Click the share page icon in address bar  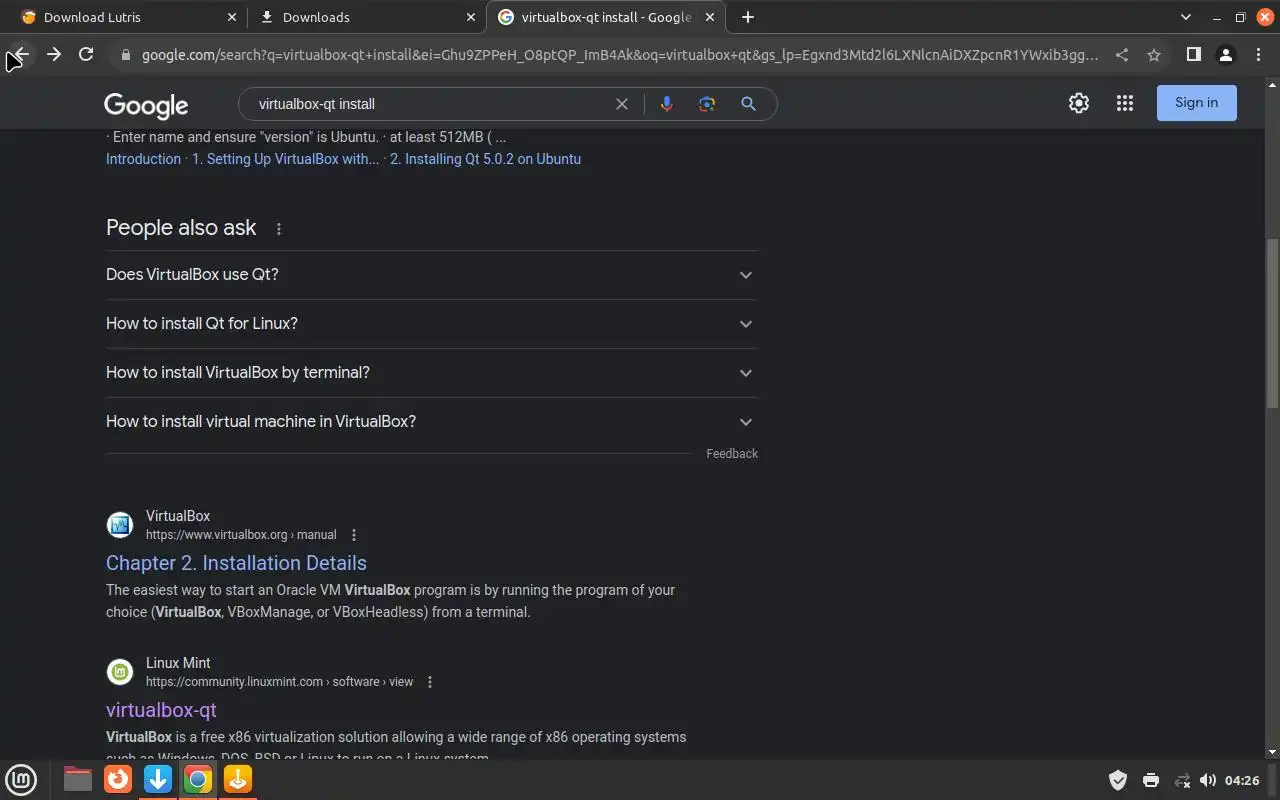[x=1122, y=55]
